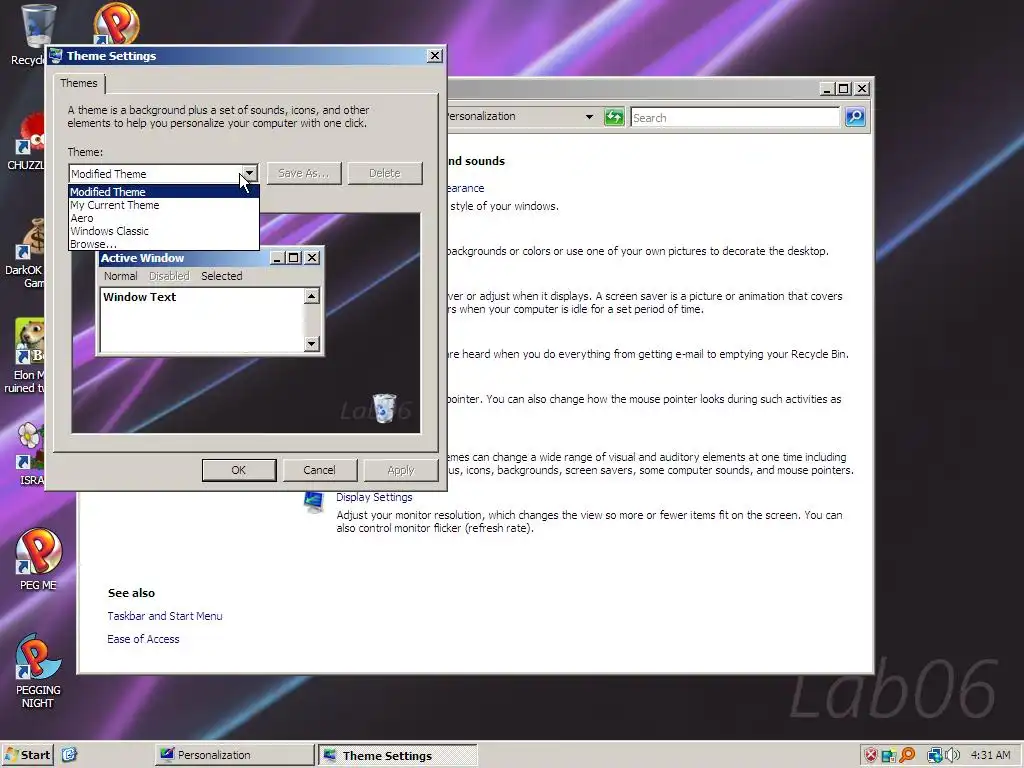Open the address bar dropdown arrow in Personalization
The height and width of the screenshot is (768, 1024).
pyautogui.click(x=589, y=117)
